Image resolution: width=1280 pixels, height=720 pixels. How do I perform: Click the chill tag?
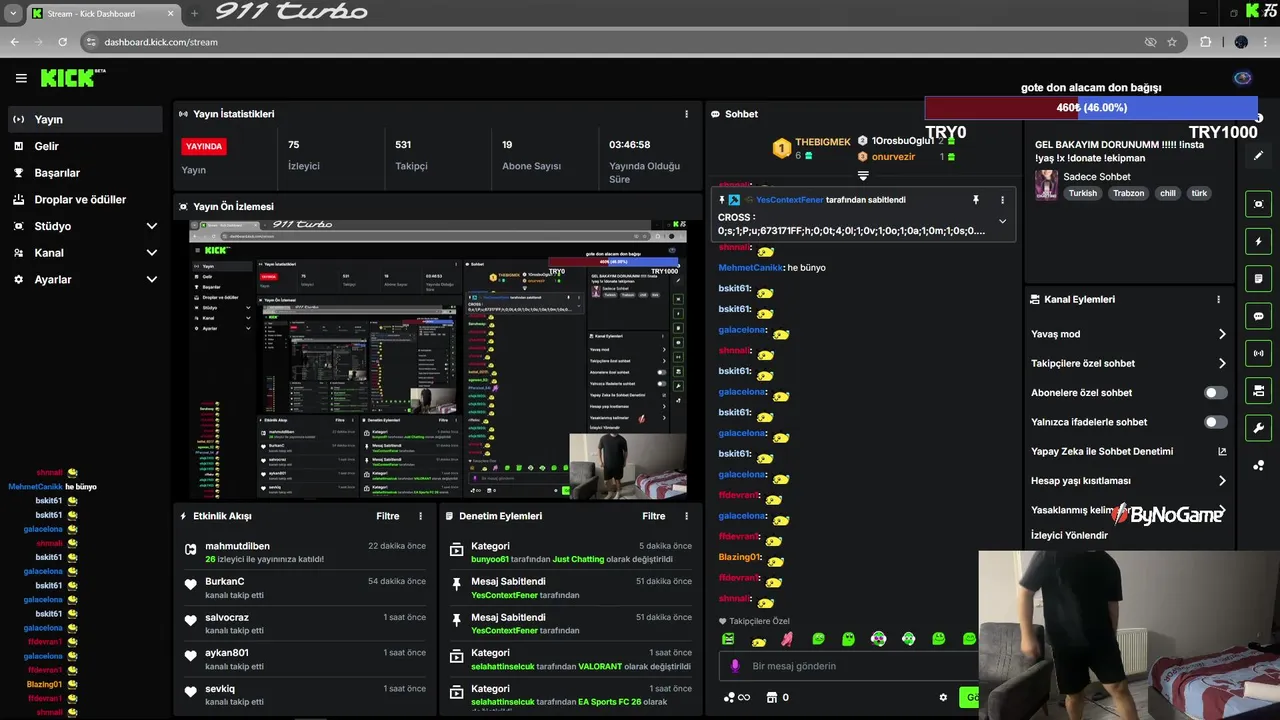point(1167,193)
